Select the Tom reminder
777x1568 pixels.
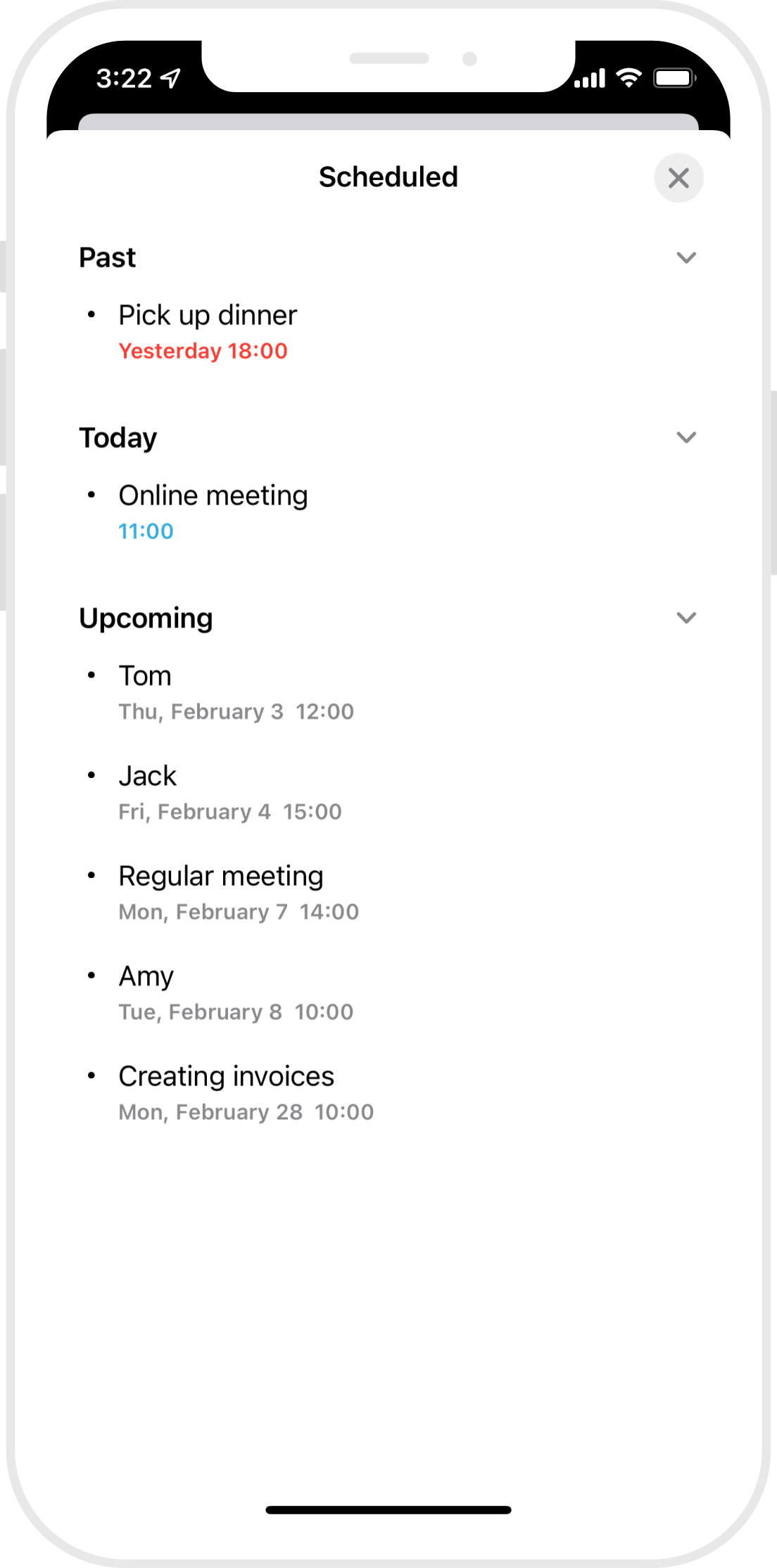[x=145, y=676]
